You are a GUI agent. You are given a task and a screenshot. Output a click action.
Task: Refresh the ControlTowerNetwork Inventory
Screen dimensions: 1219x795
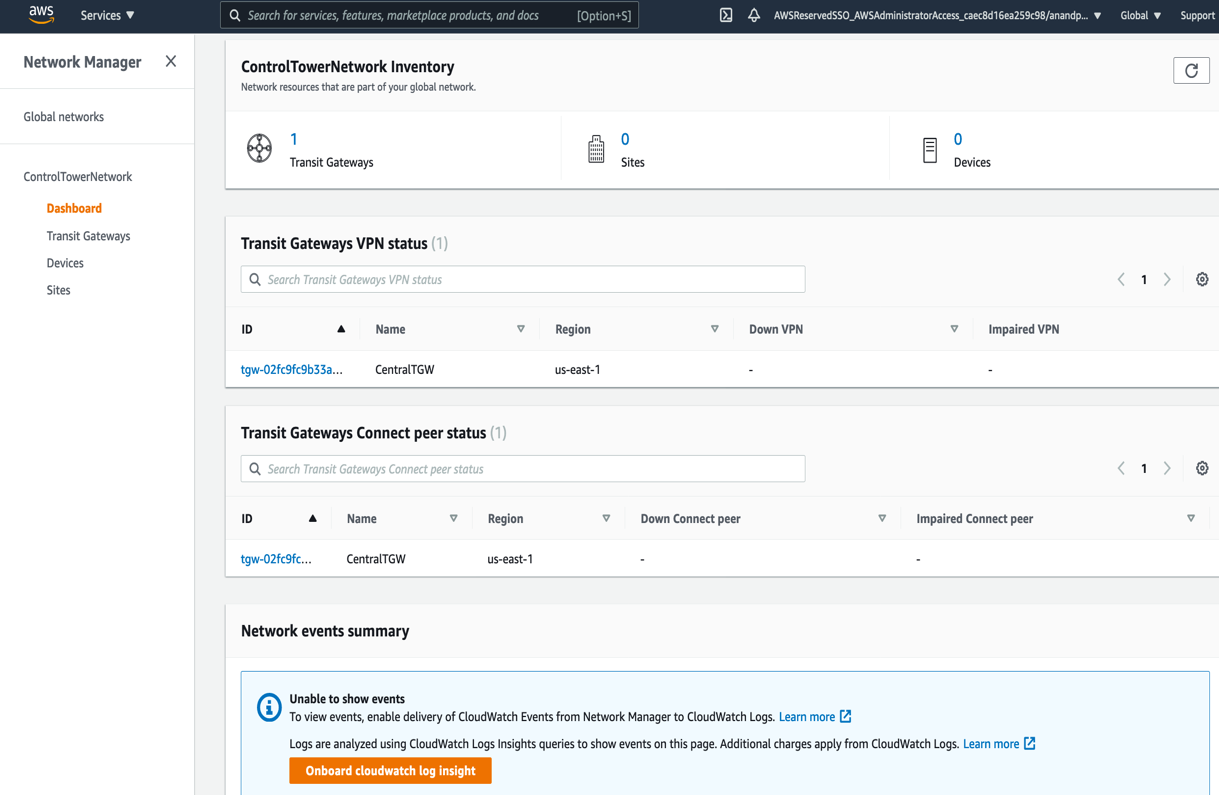[1191, 70]
